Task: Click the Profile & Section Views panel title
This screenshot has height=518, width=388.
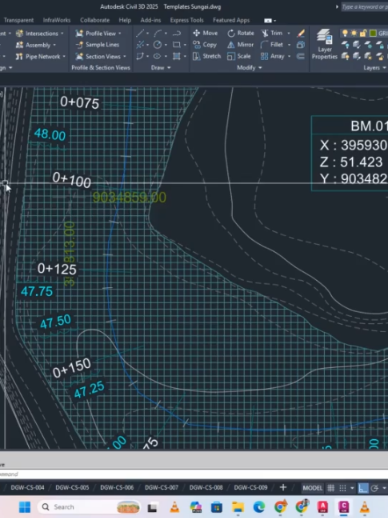Action: [x=101, y=68]
